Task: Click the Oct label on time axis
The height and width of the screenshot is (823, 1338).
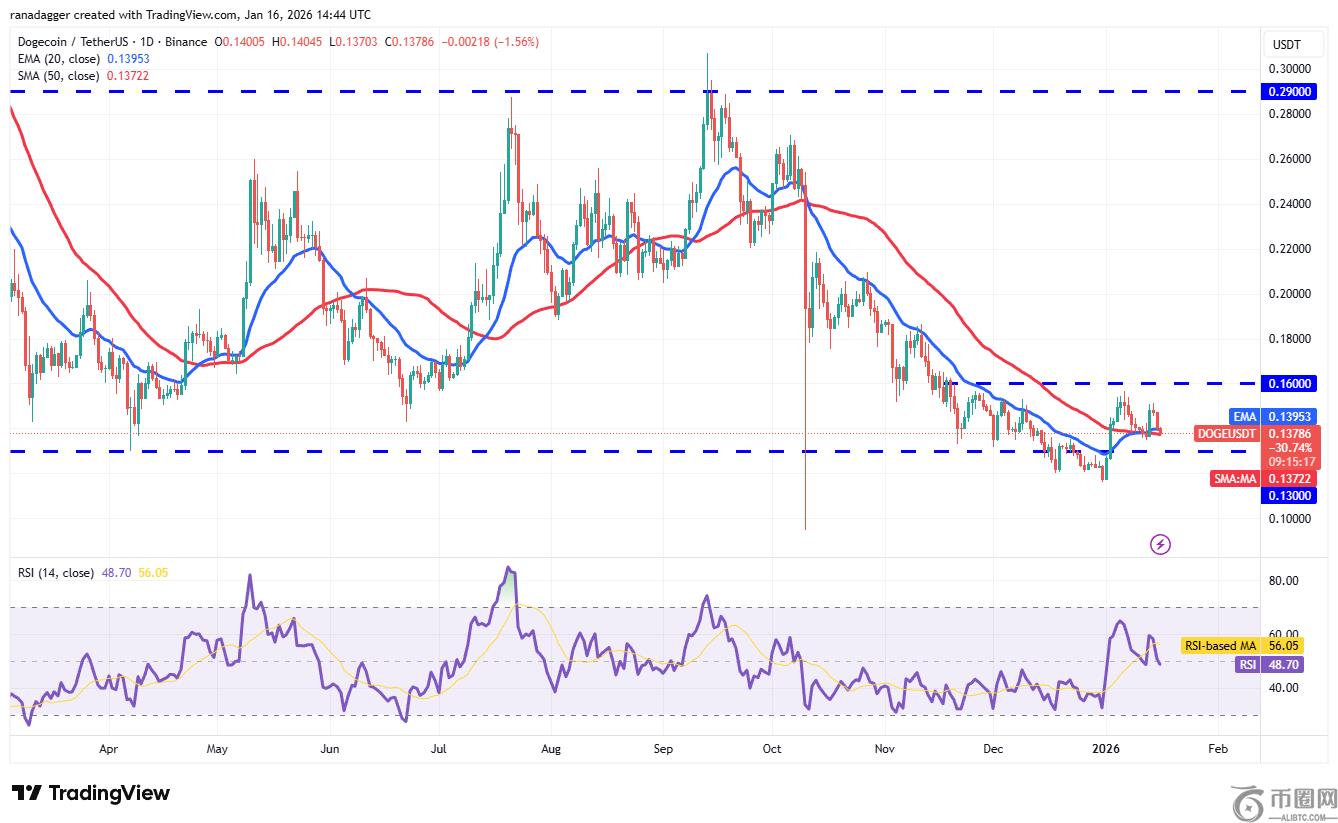Action: (x=770, y=748)
